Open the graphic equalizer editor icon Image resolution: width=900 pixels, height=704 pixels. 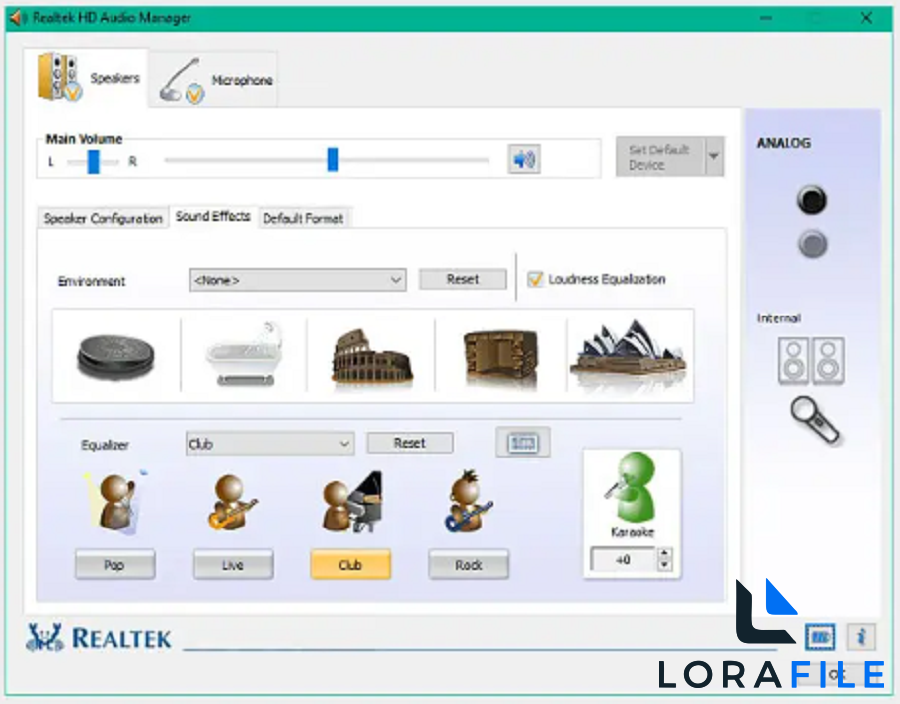click(x=522, y=442)
